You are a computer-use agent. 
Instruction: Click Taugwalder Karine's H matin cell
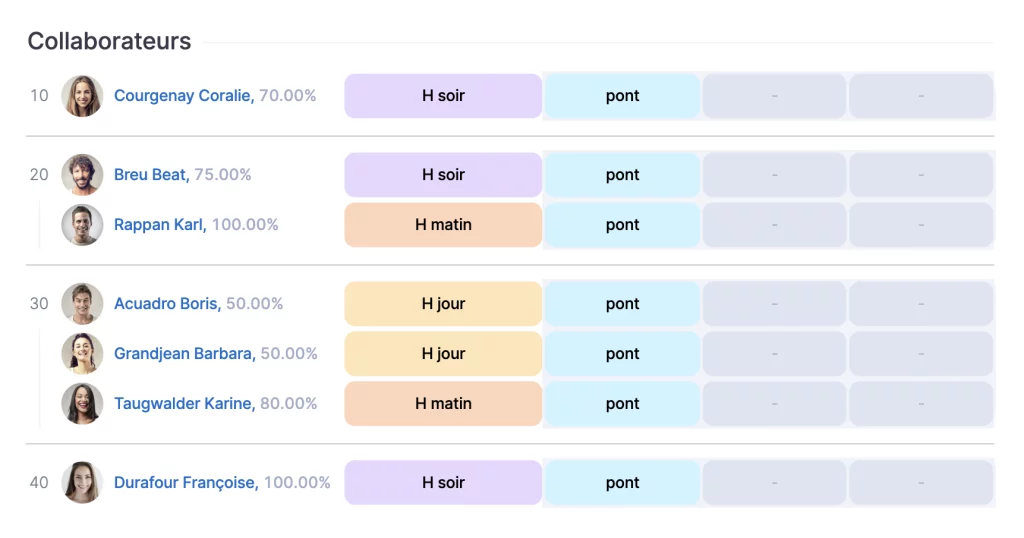tap(443, 404)
